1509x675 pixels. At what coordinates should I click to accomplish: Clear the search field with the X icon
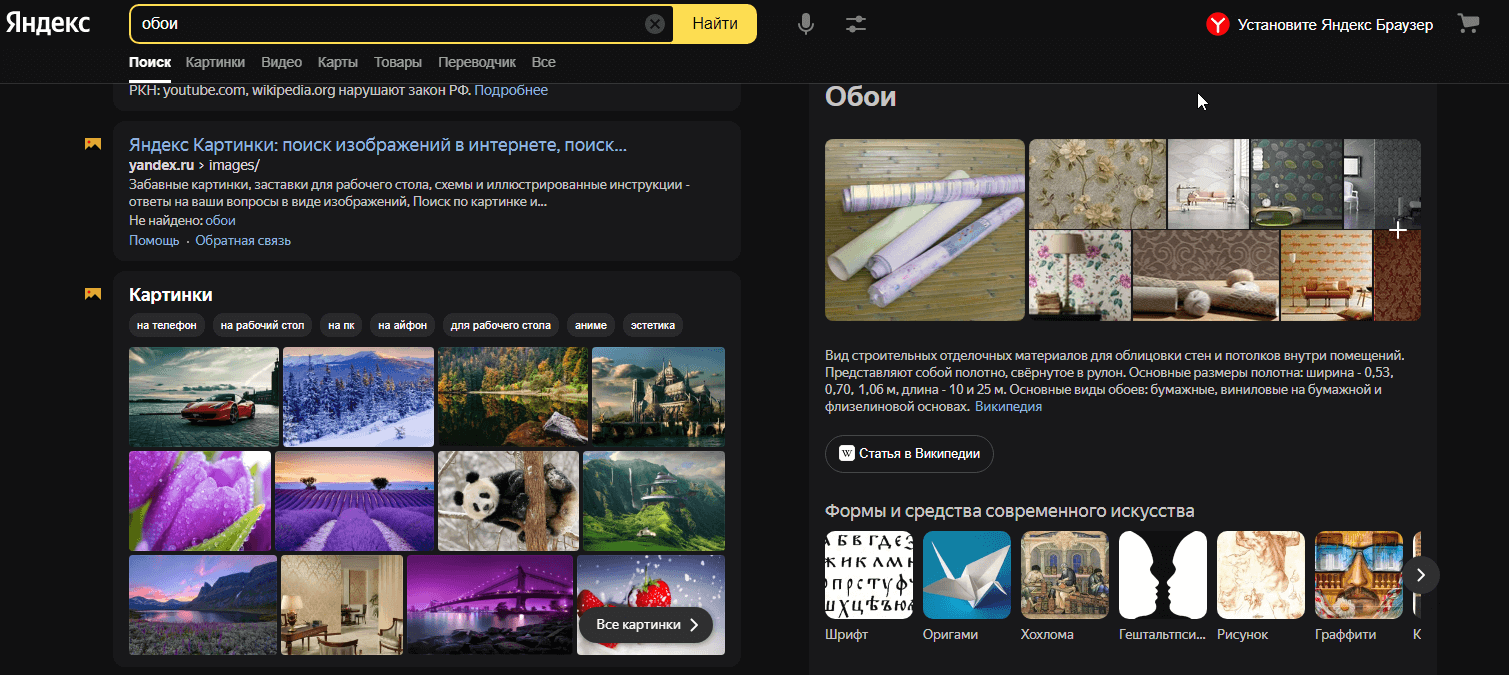pyautogui.click(x=655, y=24)
